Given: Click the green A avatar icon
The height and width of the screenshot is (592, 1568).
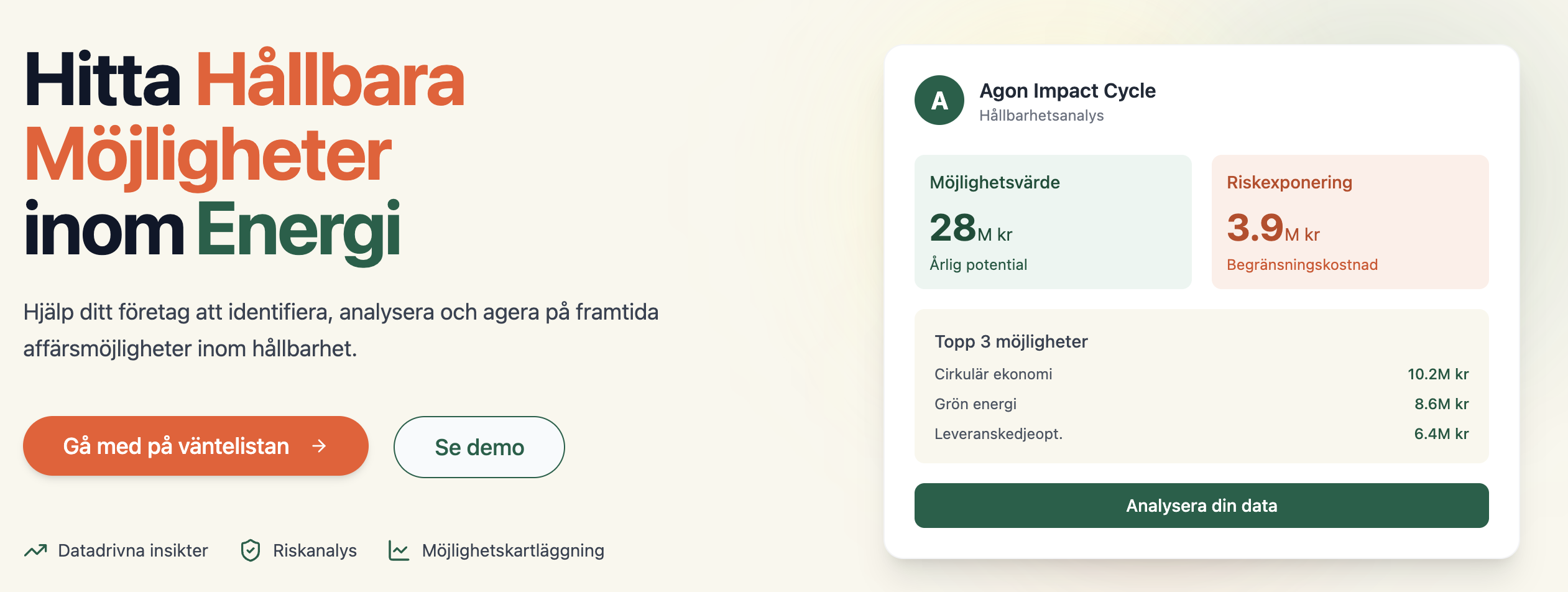Looking at the screenshot, I should pyautogui.click(x=939, y=100).
